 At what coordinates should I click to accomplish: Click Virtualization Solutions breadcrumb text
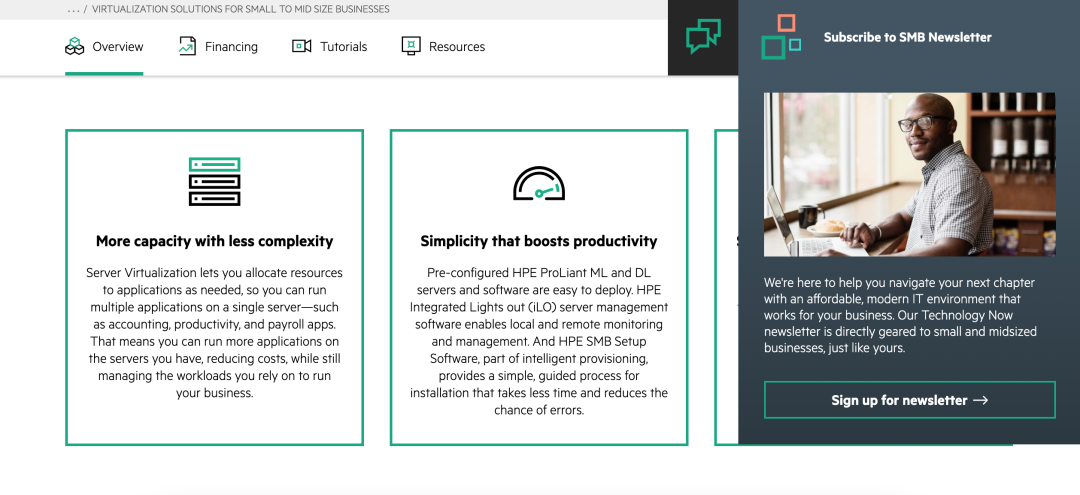tap(240, 10)
